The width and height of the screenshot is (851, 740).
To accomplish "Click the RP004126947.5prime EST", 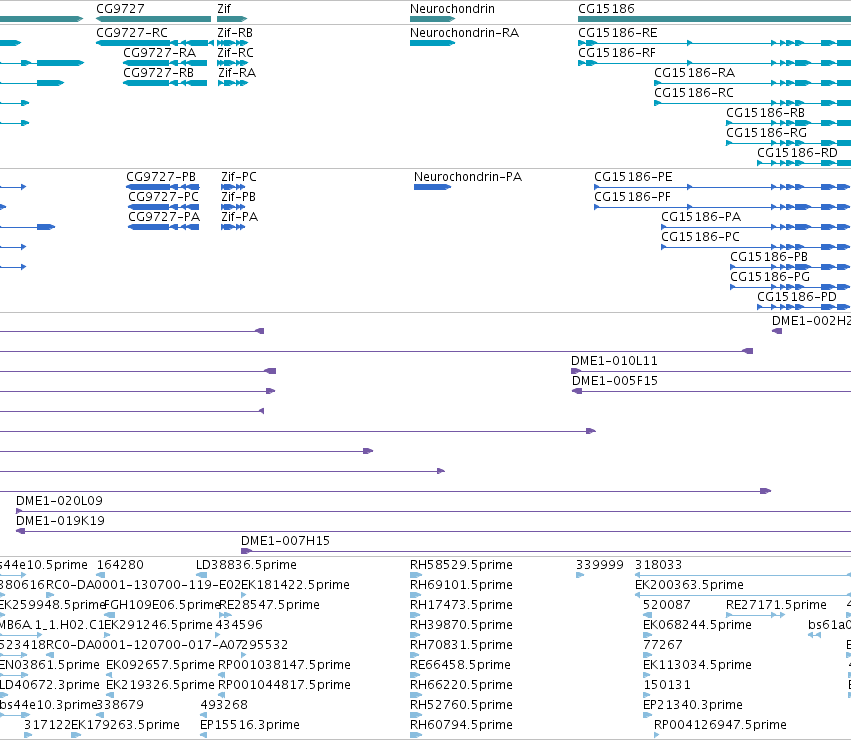I will tap(720, 726).
